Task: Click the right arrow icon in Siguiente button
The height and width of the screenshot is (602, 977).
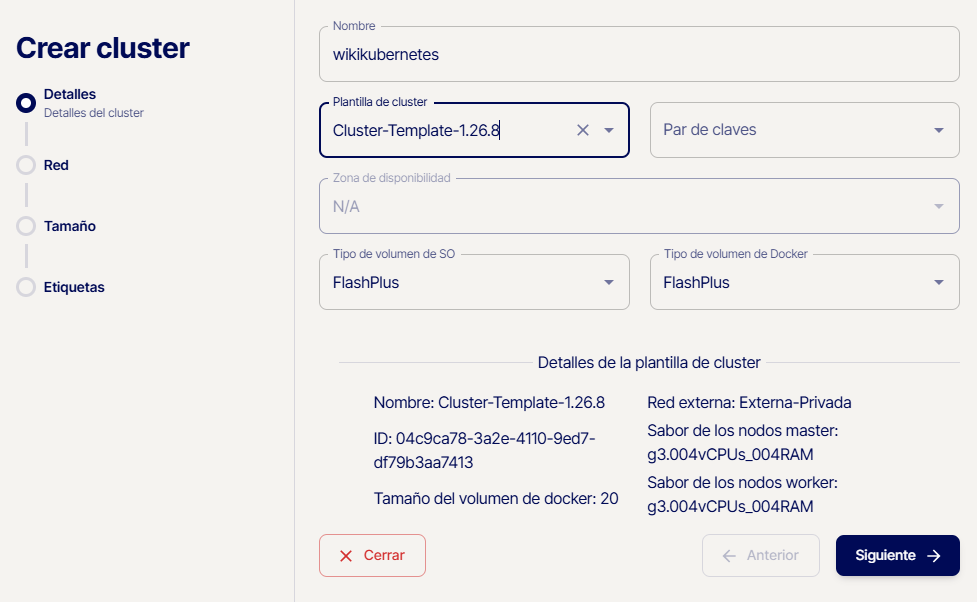Action: (934, 556)
